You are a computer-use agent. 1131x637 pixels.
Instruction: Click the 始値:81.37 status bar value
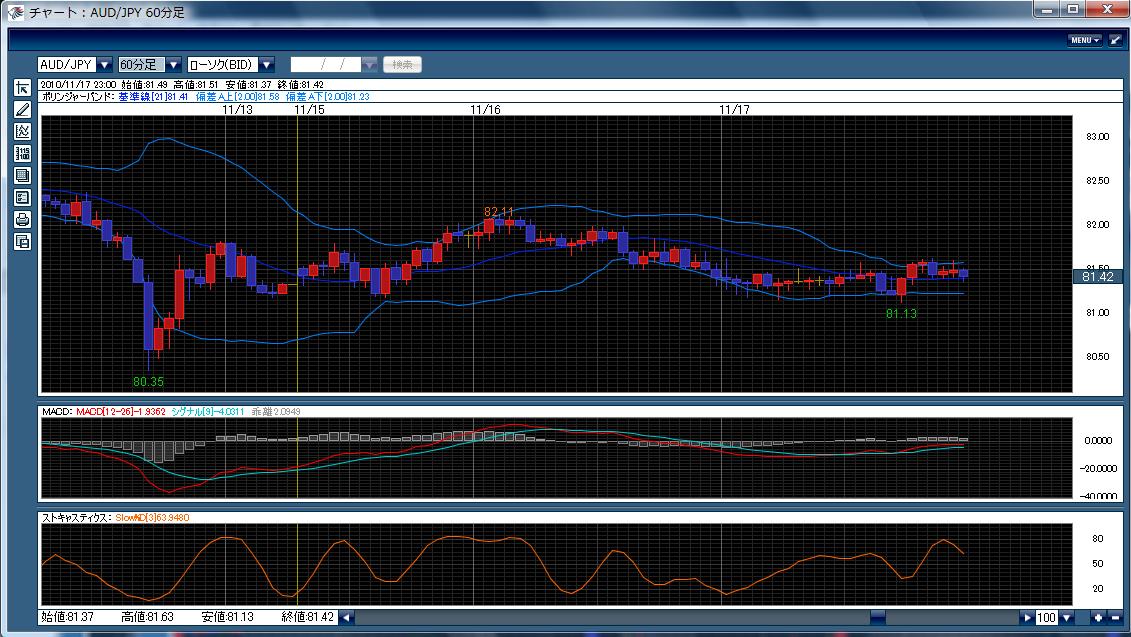[x=68, y=618]
